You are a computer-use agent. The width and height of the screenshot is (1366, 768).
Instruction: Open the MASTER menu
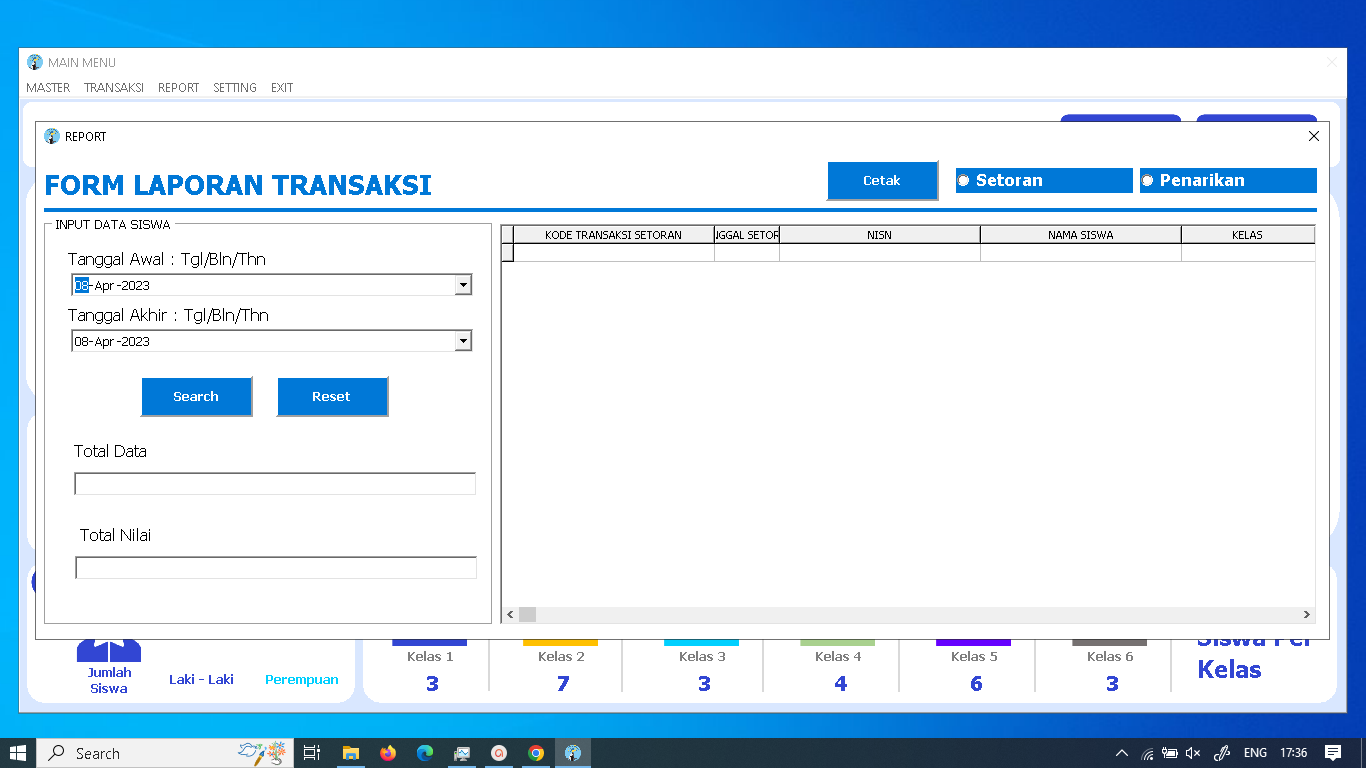pos(48,87)
